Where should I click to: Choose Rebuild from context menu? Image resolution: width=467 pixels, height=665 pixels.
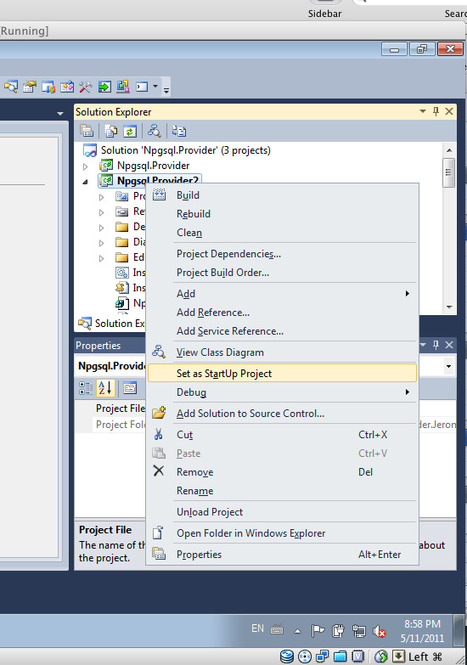pos(282,214)
